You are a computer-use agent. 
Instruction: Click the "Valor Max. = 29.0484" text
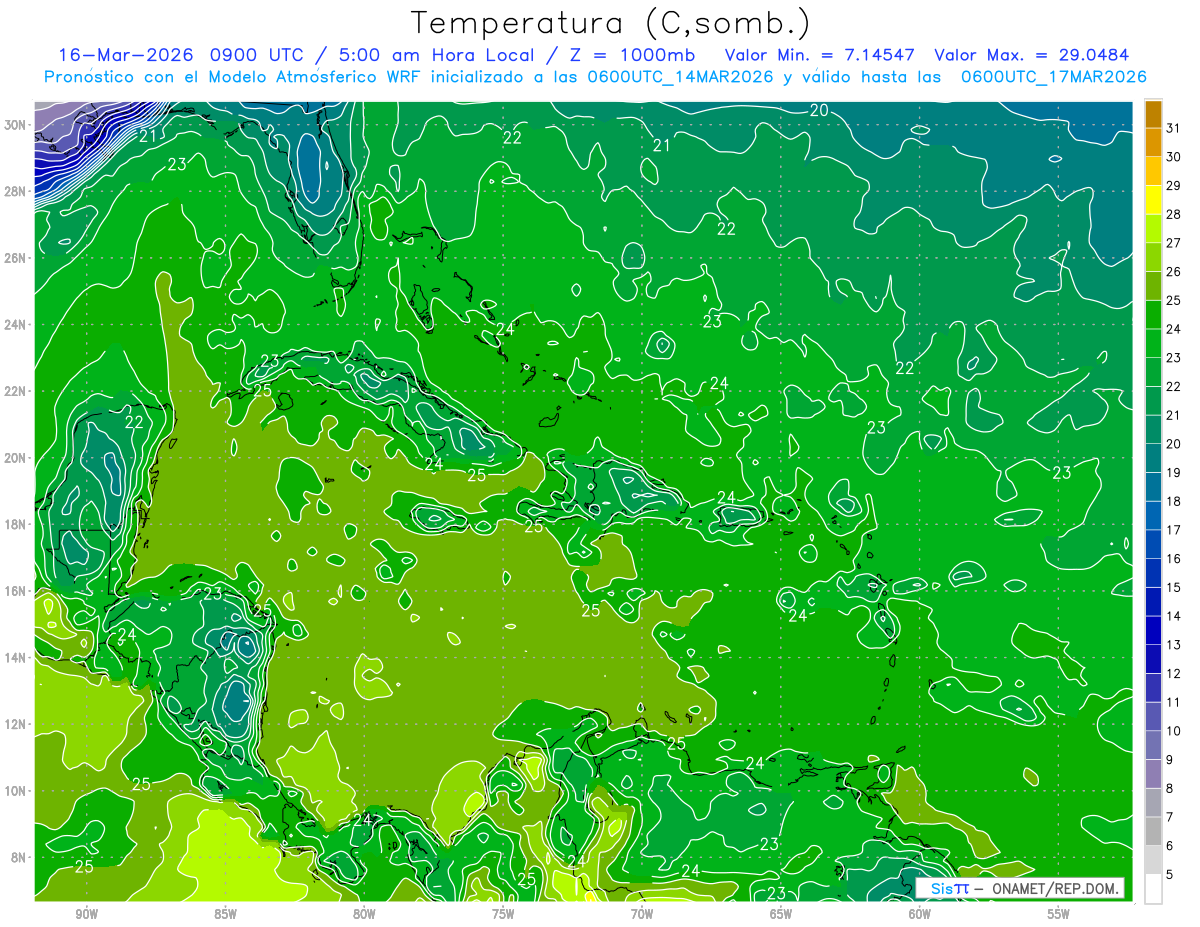pyautogui.click(x=1034, y=55)
